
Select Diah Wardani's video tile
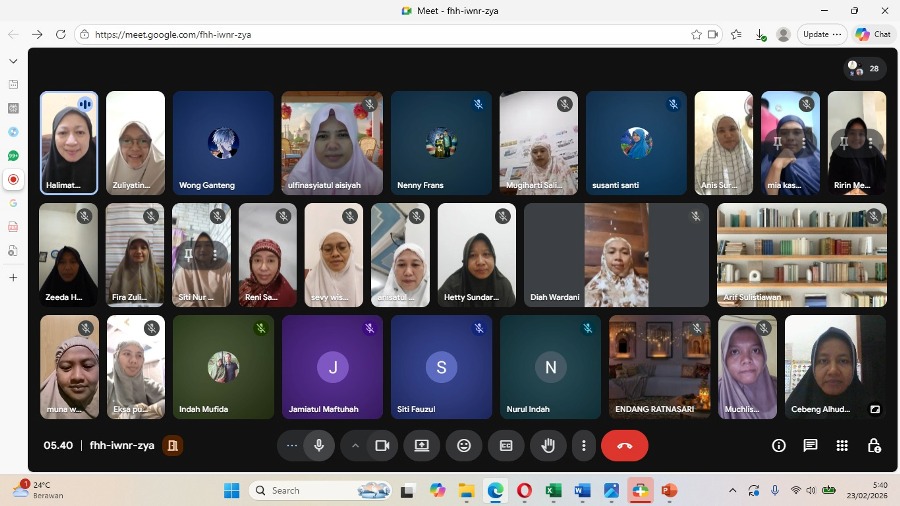616,255
